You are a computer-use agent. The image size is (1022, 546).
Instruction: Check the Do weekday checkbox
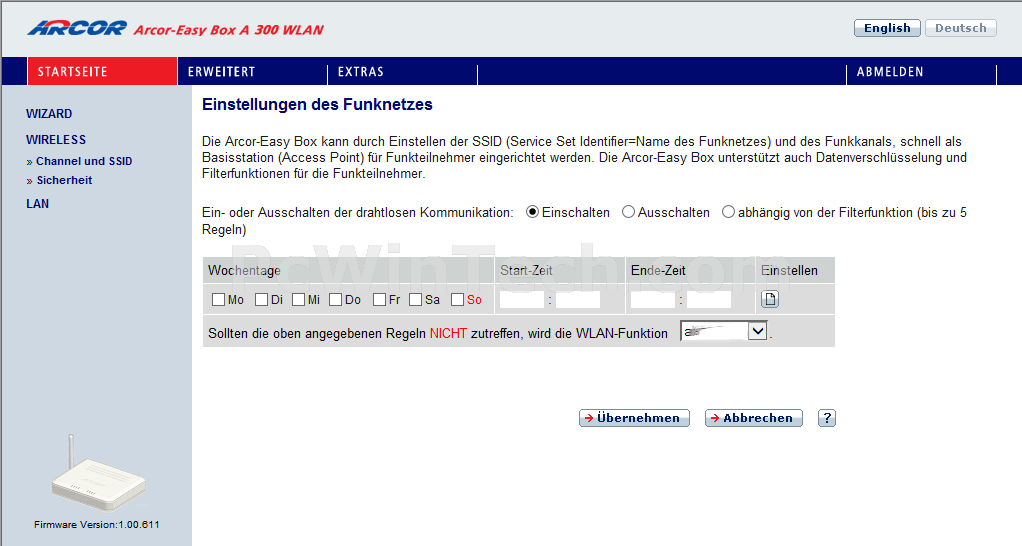pyautogui.click(x=336, y=300)
